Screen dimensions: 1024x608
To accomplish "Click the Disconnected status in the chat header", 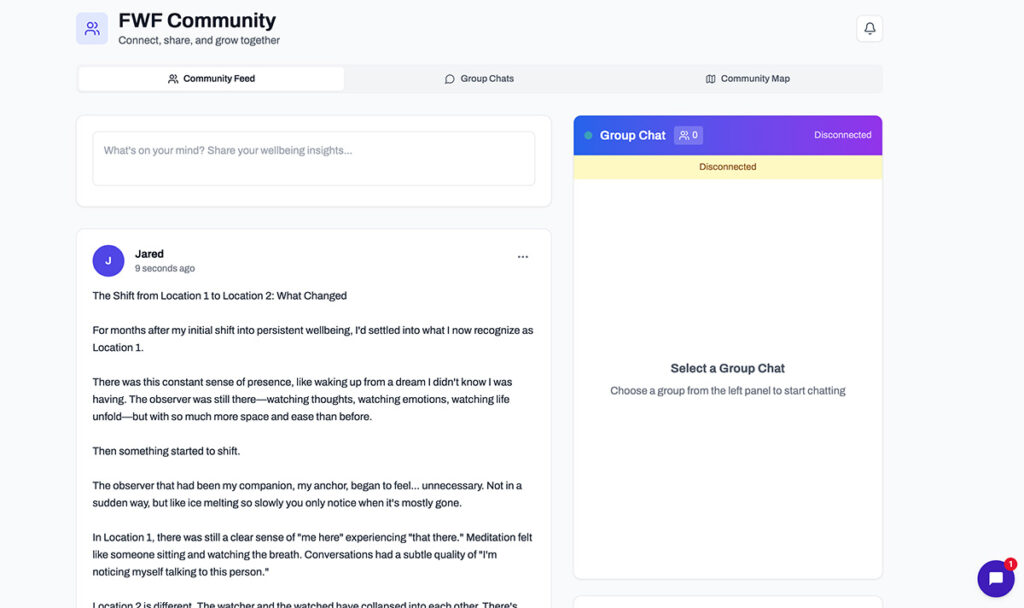I will (x=842, y=135).
